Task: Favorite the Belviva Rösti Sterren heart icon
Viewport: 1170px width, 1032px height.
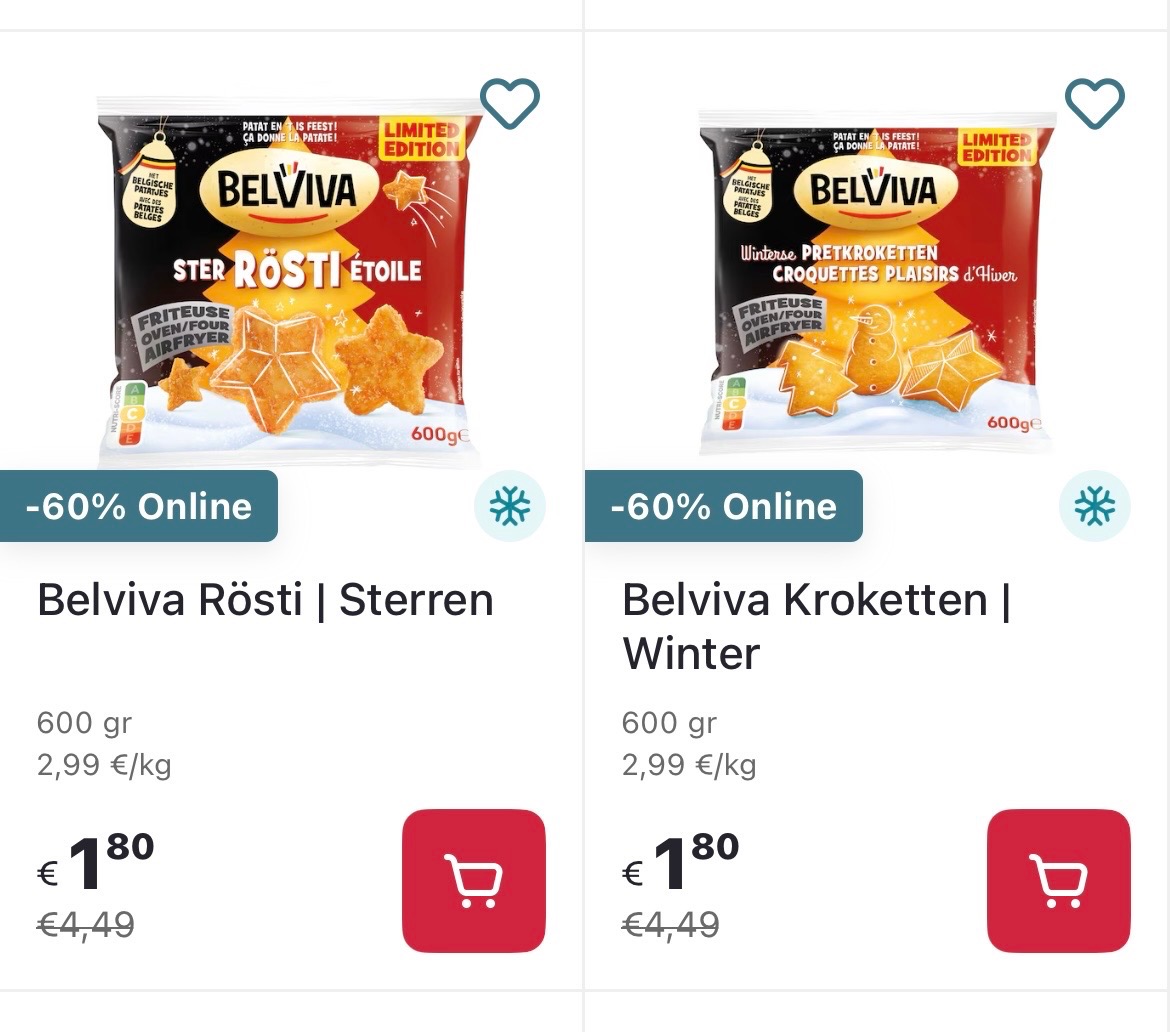Action: point(510,102)
